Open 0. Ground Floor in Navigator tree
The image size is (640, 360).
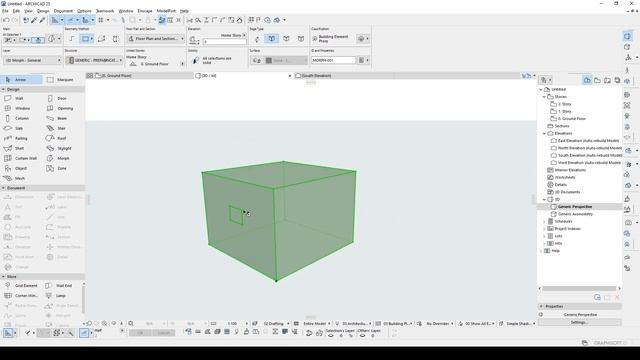point(571,119)
